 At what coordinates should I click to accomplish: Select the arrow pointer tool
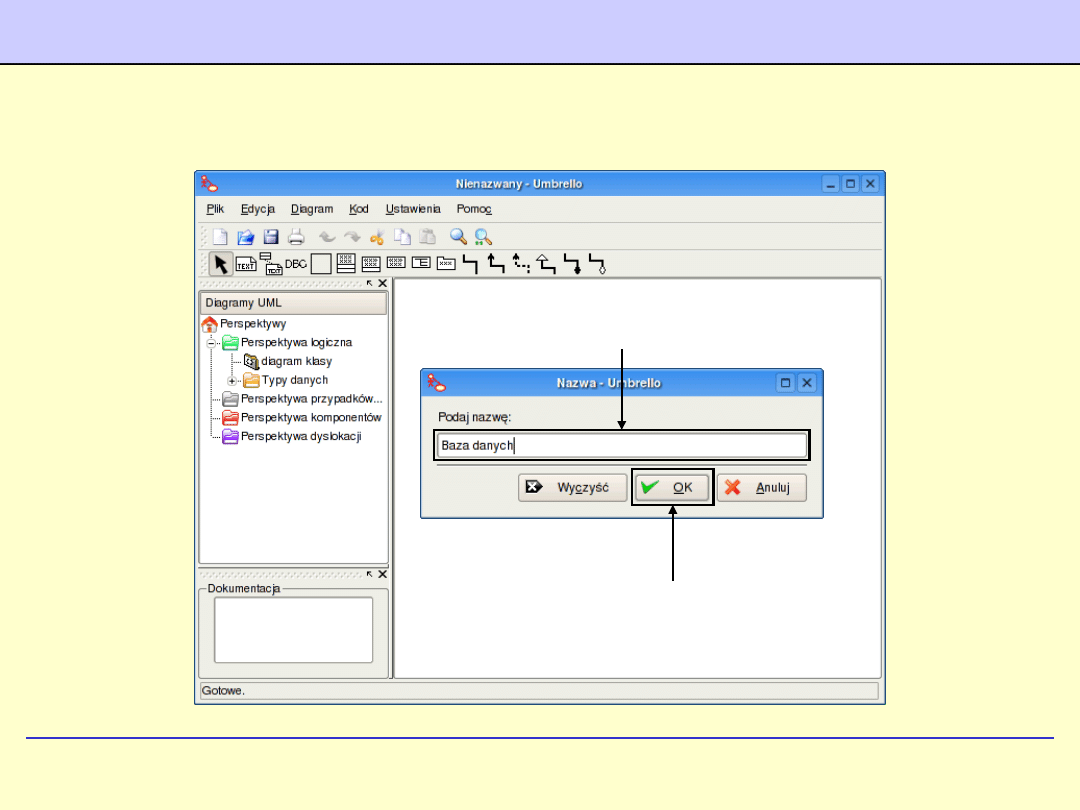pos(221,264)
